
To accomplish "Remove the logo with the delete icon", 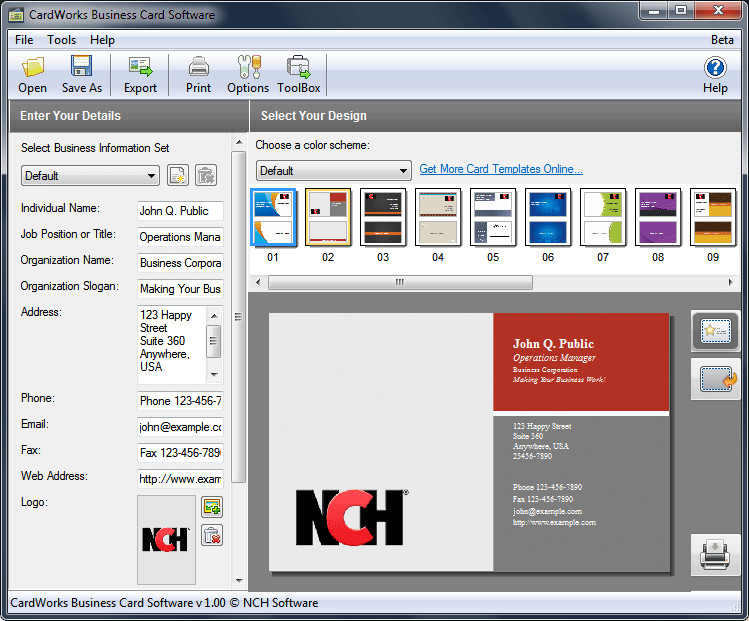I will point(212,535).
